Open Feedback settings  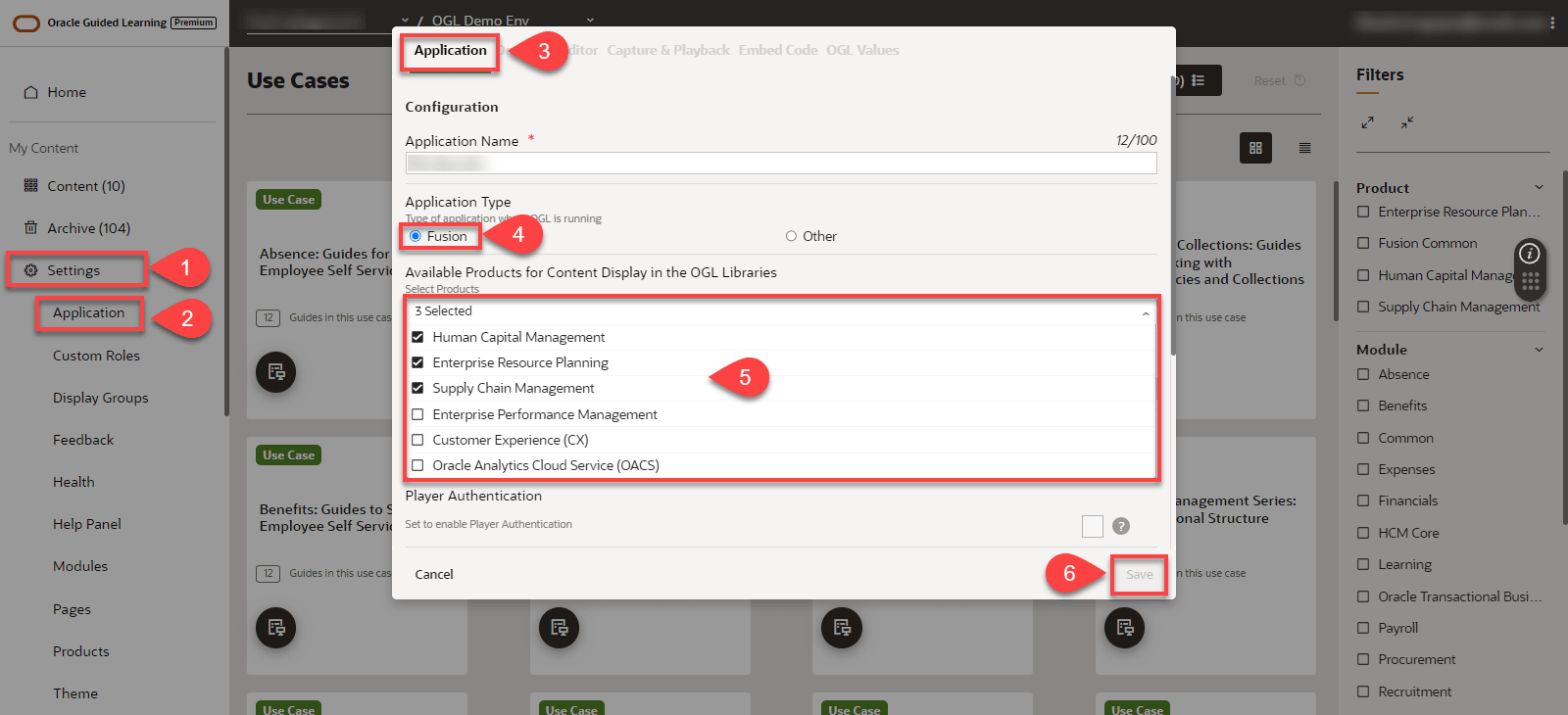click(x=83, y=440)
